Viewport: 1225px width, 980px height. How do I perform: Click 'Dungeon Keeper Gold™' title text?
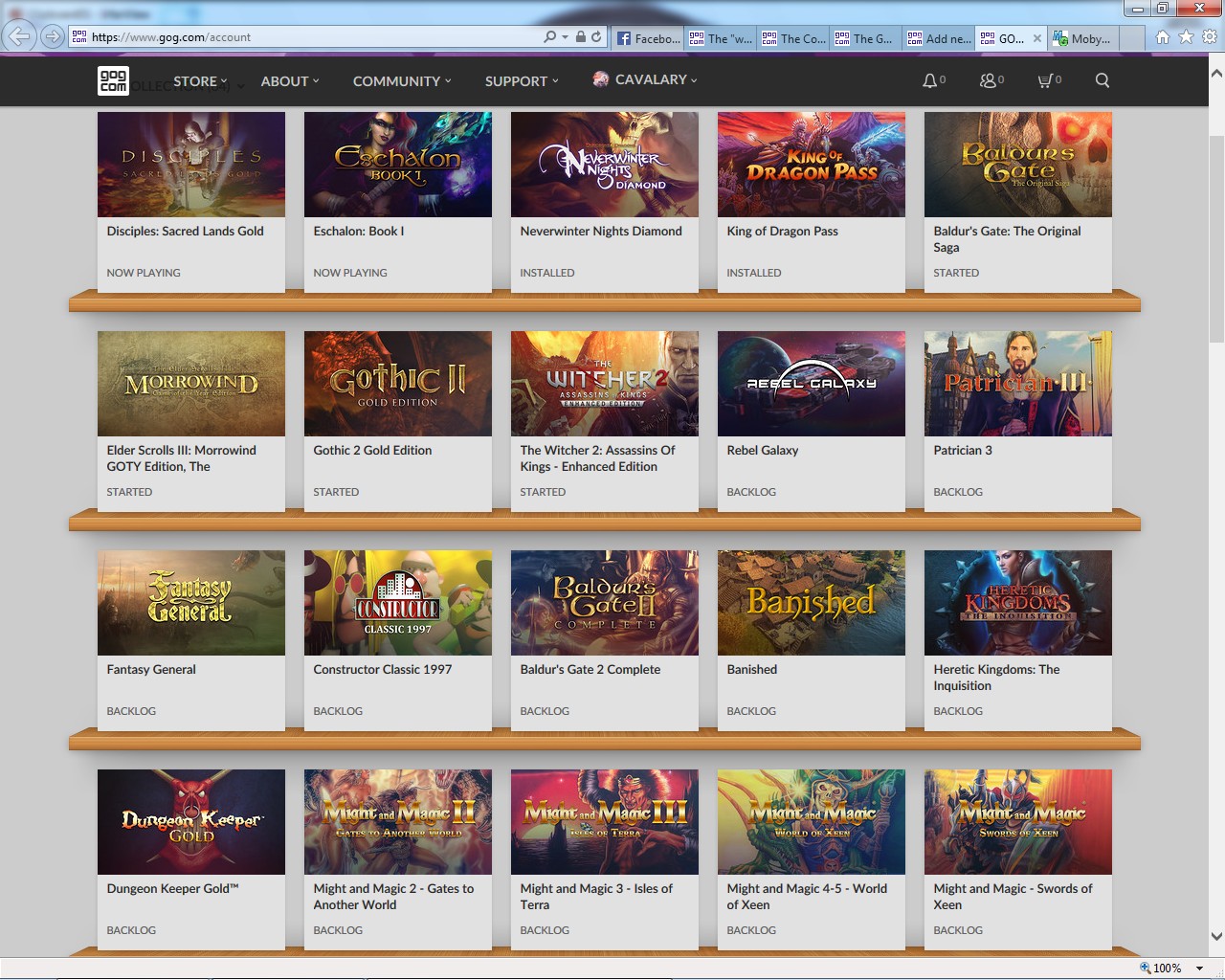coord(172,889)
